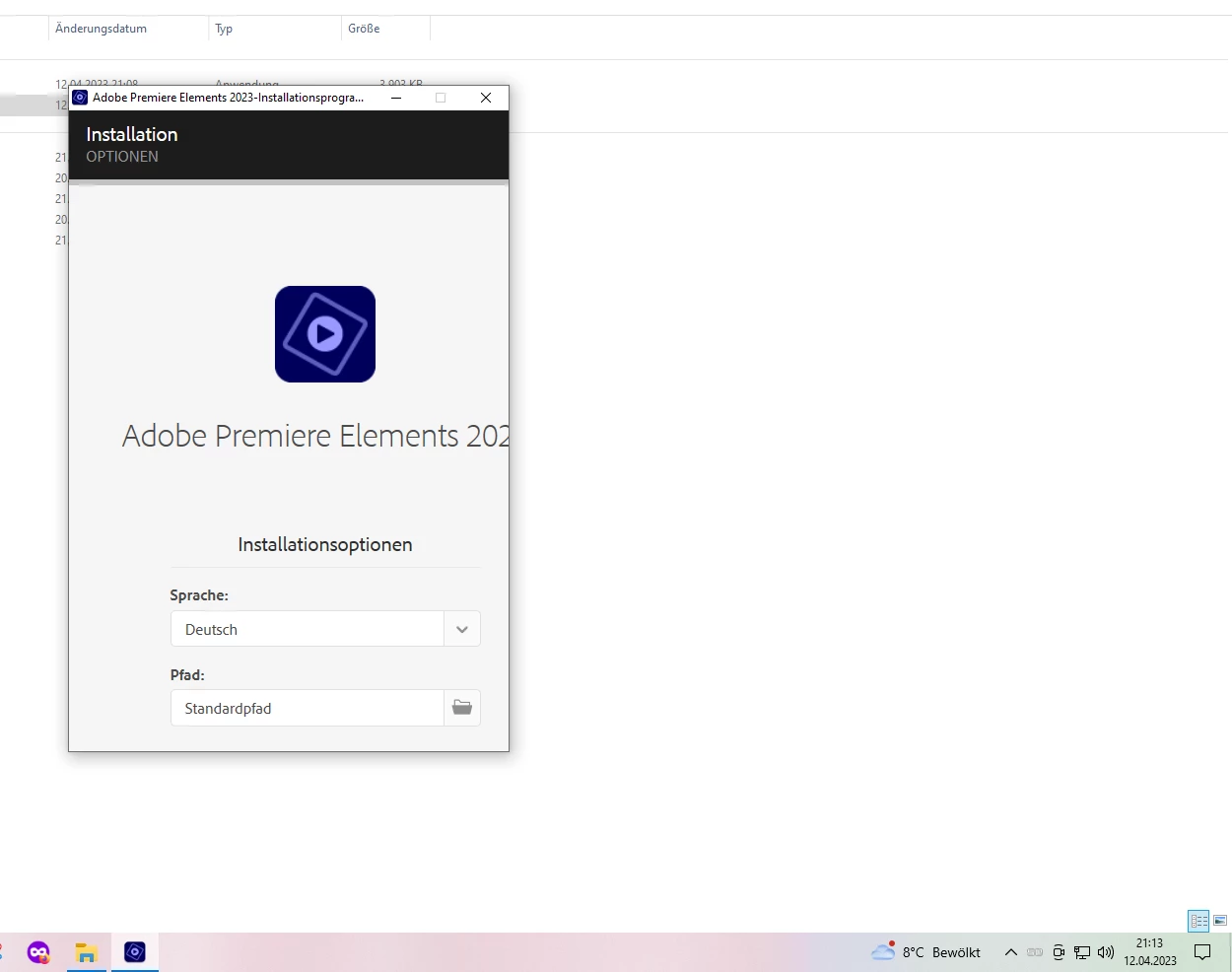This screenshot has height=972, width=1232.
Task: Click the Adobe Premiere Elements logo
Action: (325, 334)
